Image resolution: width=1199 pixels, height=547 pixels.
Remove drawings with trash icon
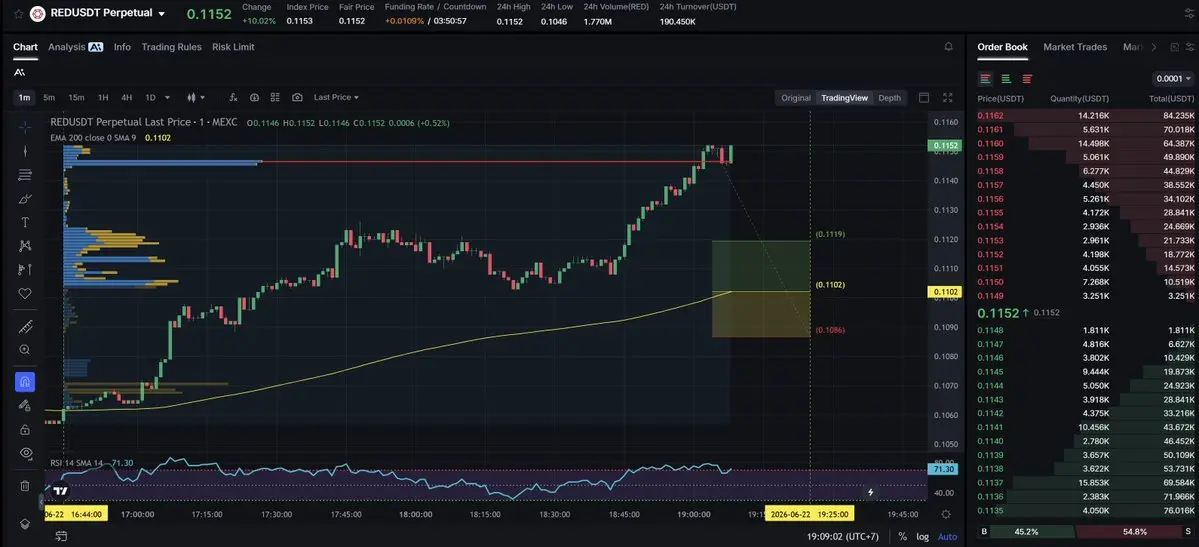[25, 486]
